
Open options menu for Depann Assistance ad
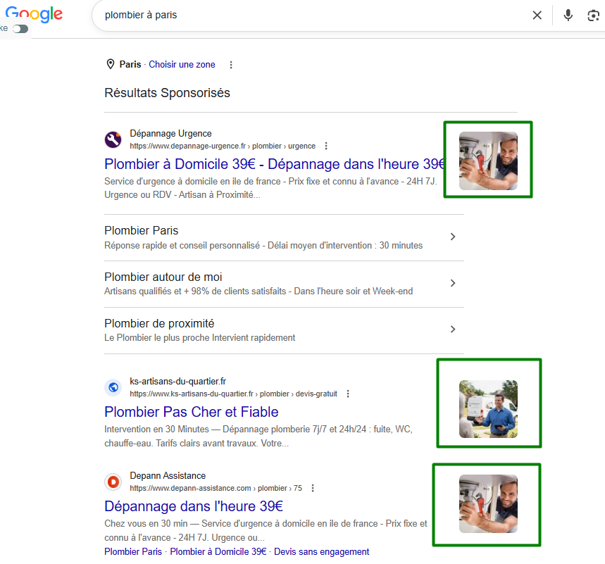[x=313, y=488]
